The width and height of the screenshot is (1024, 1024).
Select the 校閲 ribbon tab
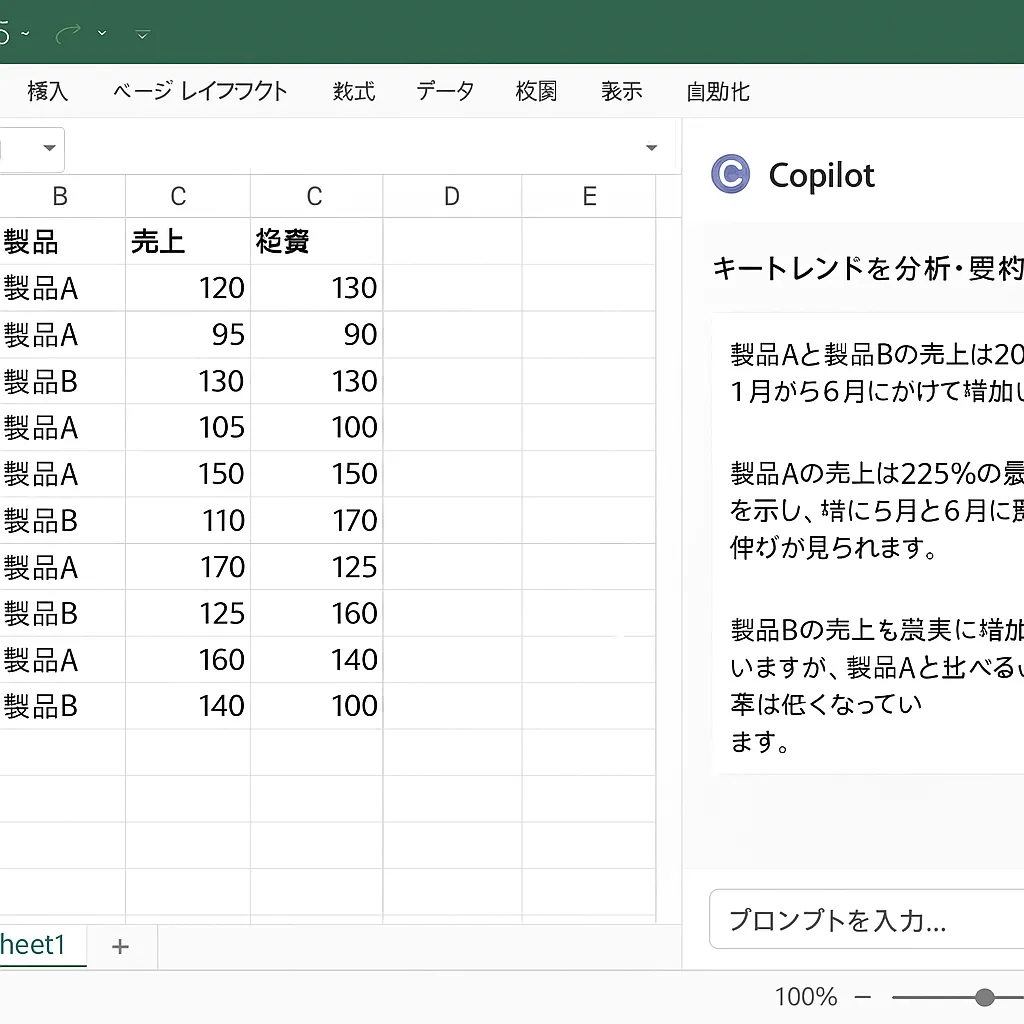(x=536, y=92)
